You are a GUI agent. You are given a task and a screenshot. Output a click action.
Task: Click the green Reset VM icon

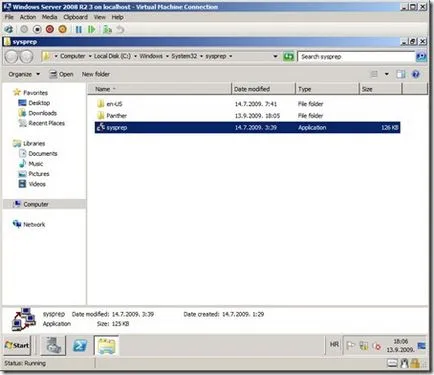coord(91,30)
